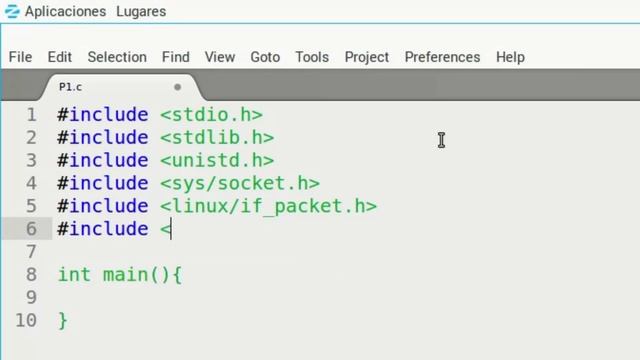The image size is (640, 360).
Task: Open the Lugares system menu
Action: pyautogui.click(x=141, y=11)
